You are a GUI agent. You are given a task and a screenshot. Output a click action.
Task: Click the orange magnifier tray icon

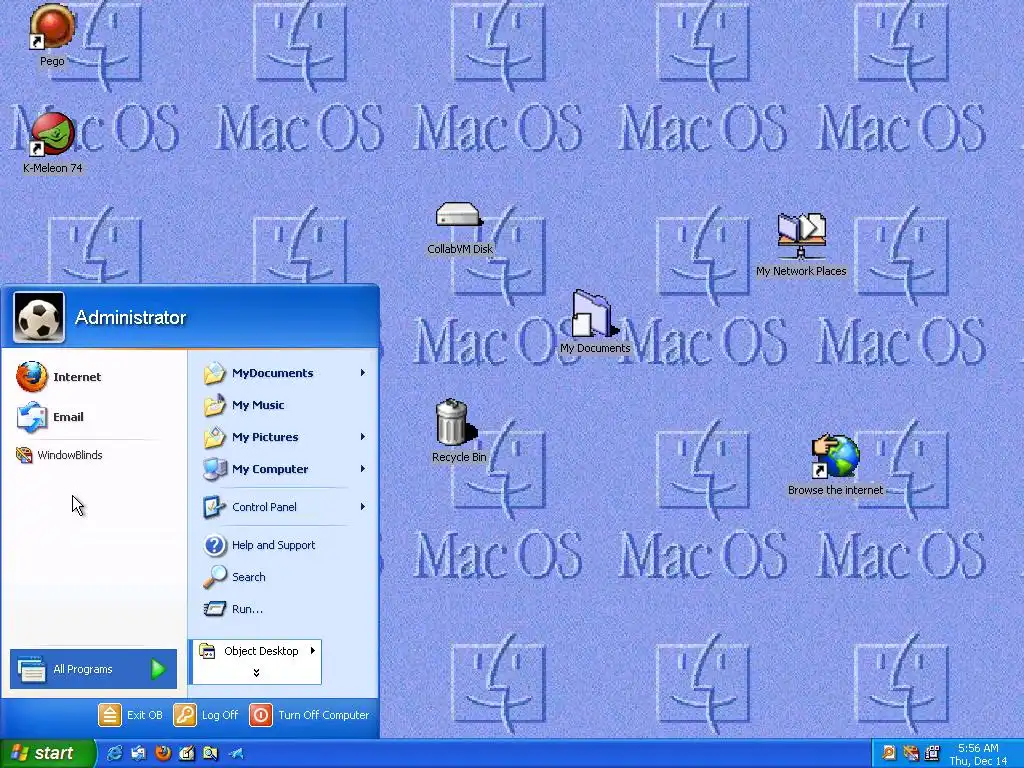tap(888, 753)
